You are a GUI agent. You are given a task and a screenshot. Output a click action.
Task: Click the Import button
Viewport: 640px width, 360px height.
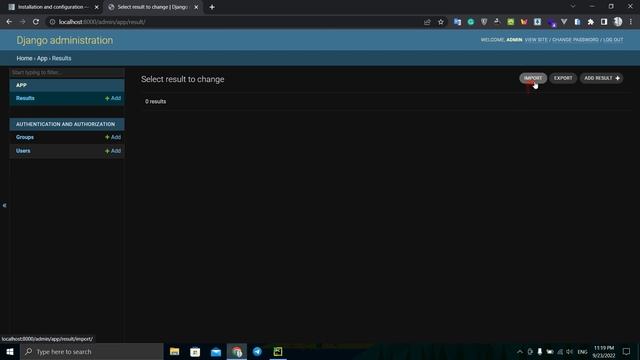coord(533,78)
